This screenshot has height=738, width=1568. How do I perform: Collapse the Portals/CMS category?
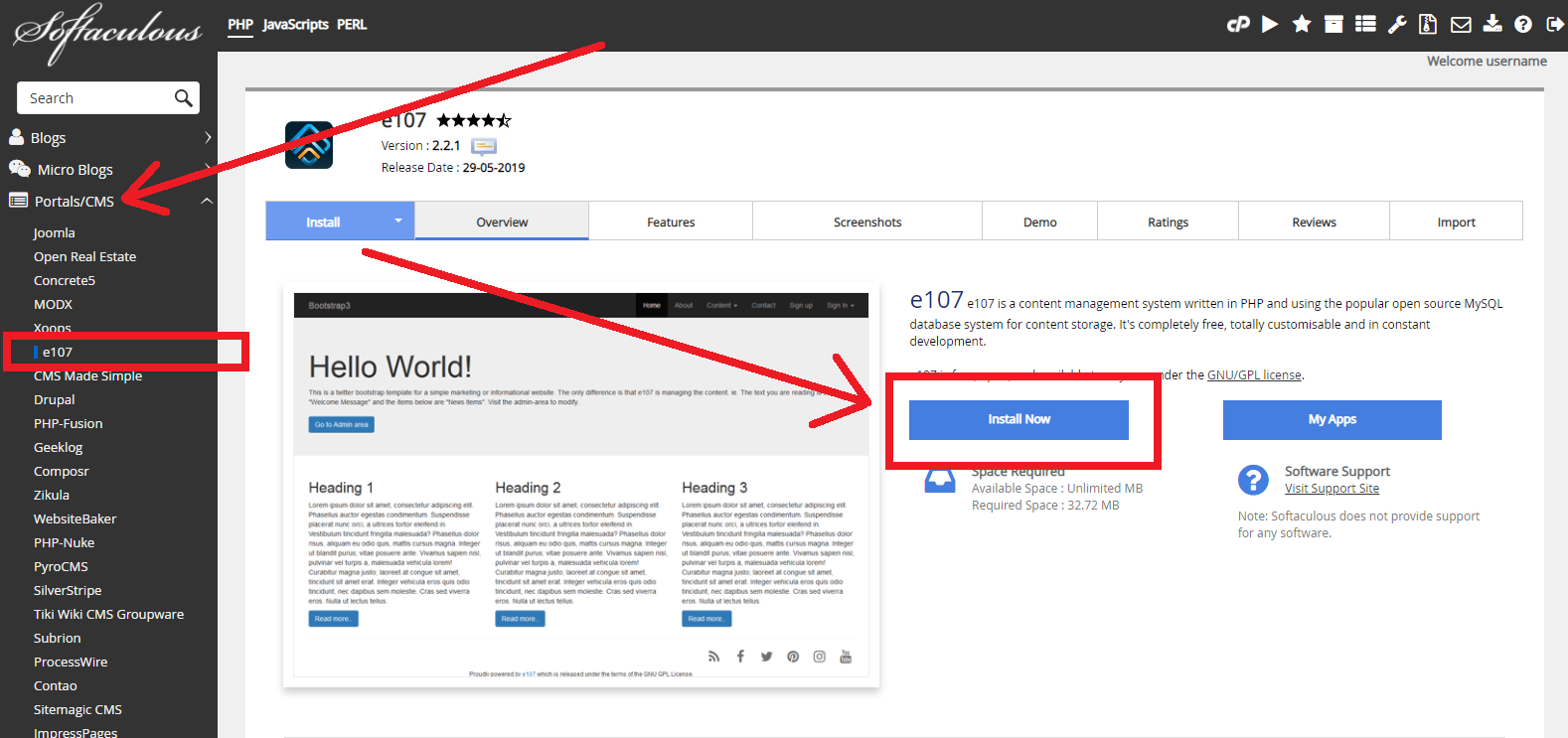point(207,202)
